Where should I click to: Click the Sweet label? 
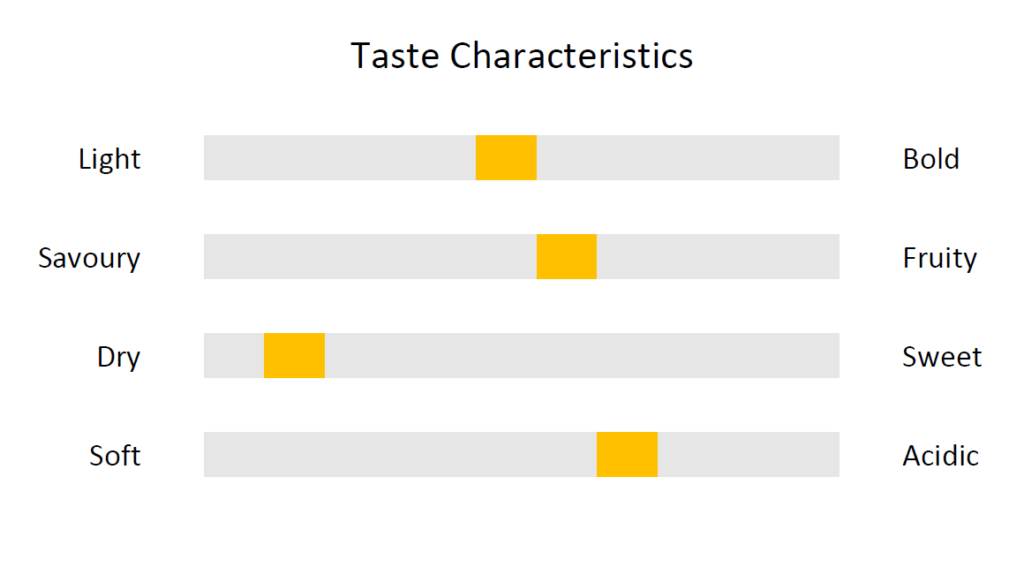pos(942,357)
